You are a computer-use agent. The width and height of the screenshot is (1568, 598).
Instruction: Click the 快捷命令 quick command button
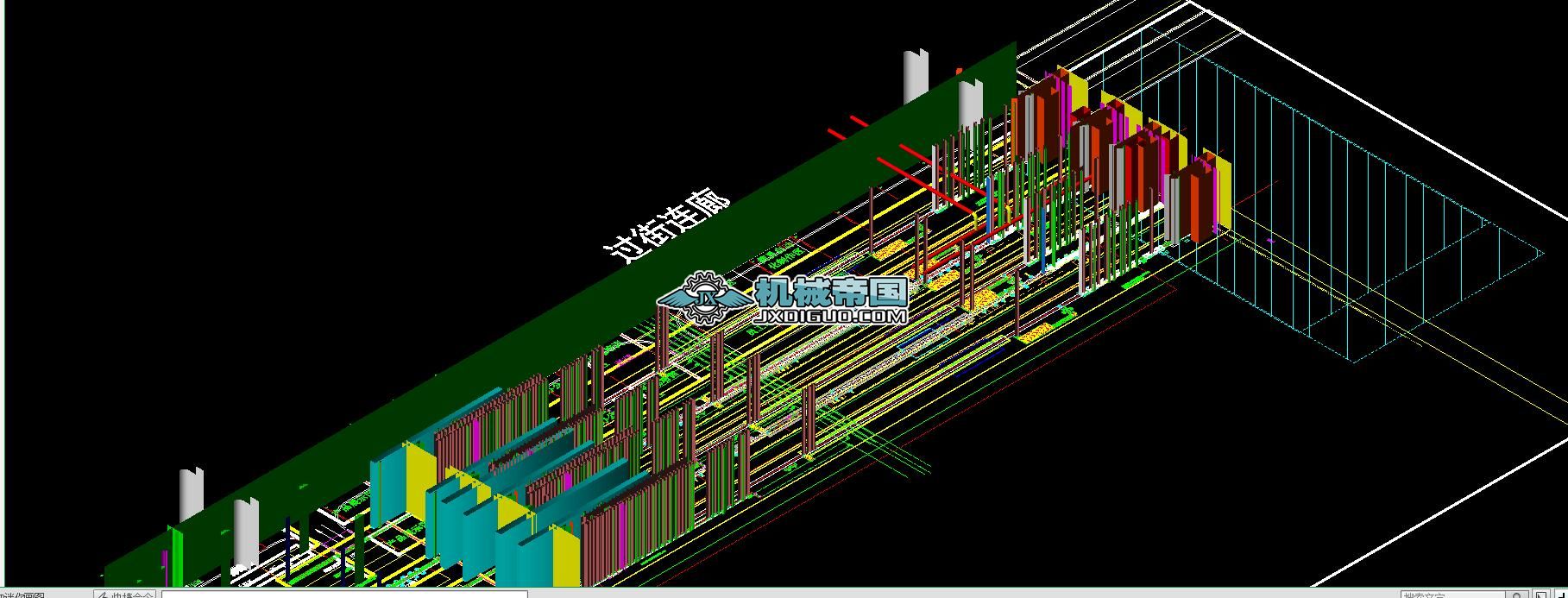[x=124, y=595]
